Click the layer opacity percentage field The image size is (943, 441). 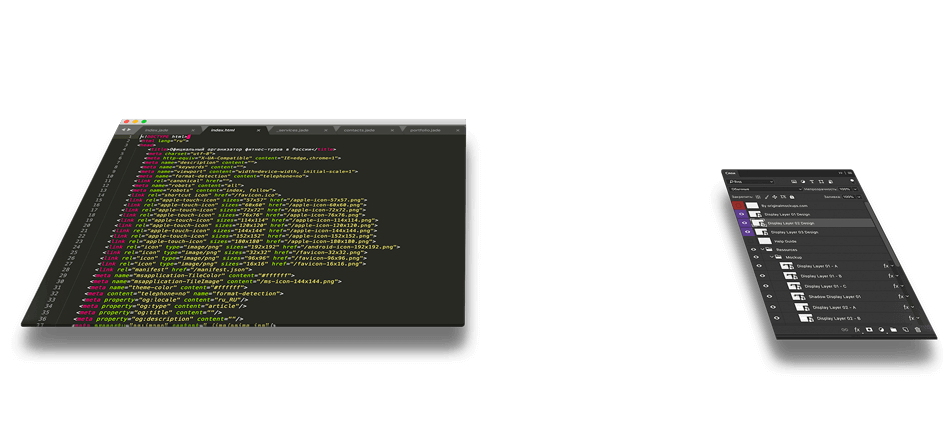coord(846,189)
